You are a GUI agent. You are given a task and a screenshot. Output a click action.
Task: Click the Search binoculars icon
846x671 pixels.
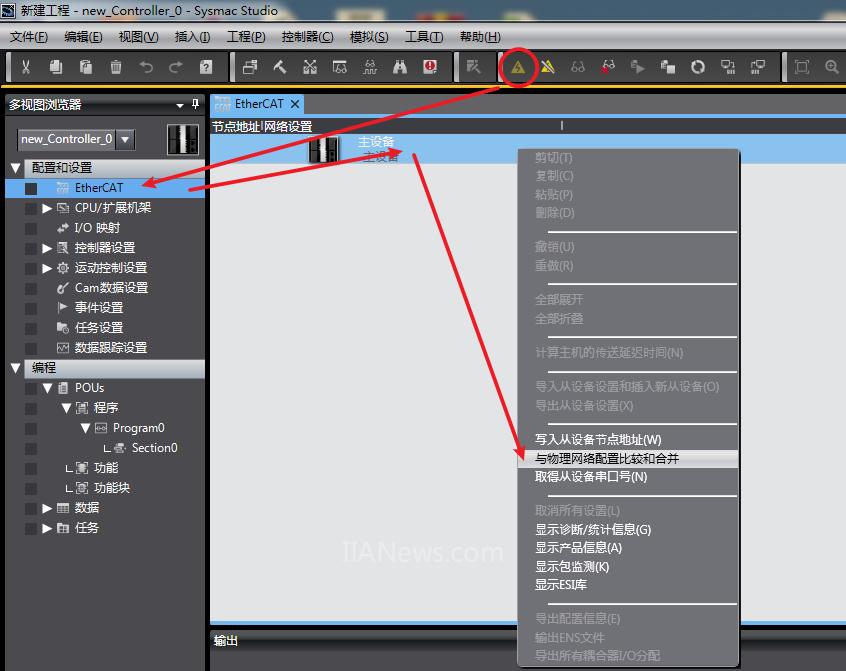[400, 67]
